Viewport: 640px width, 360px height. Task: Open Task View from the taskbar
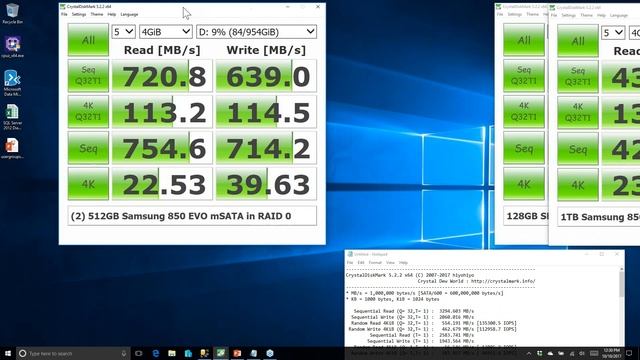[139, 353]
